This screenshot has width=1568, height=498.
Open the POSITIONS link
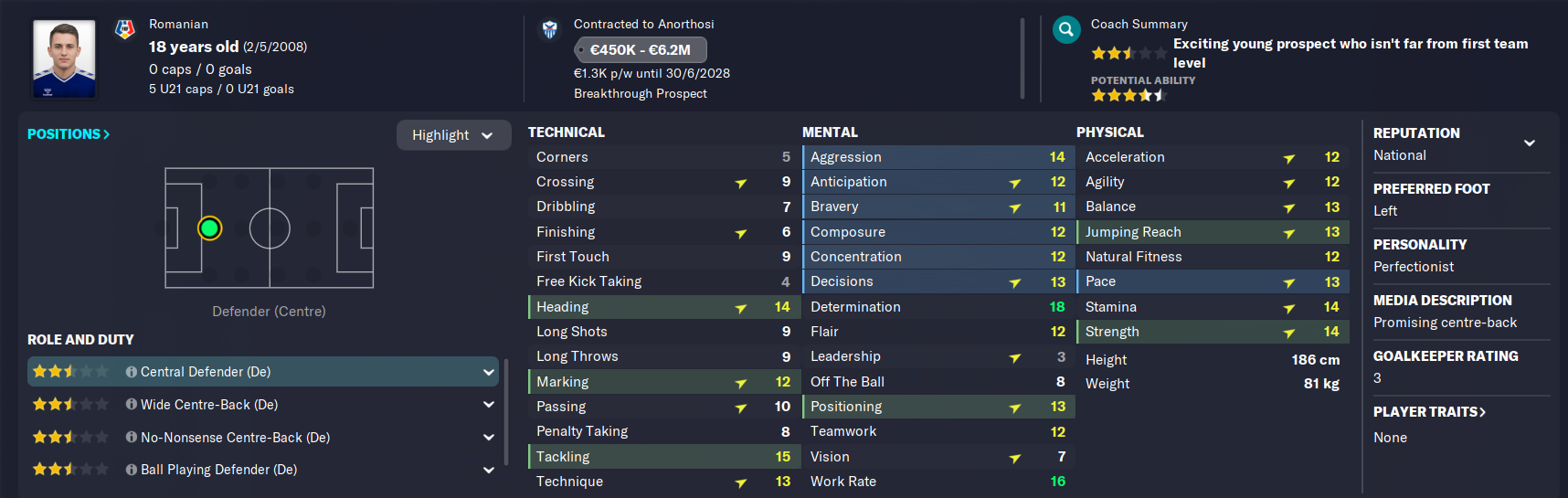69,134
